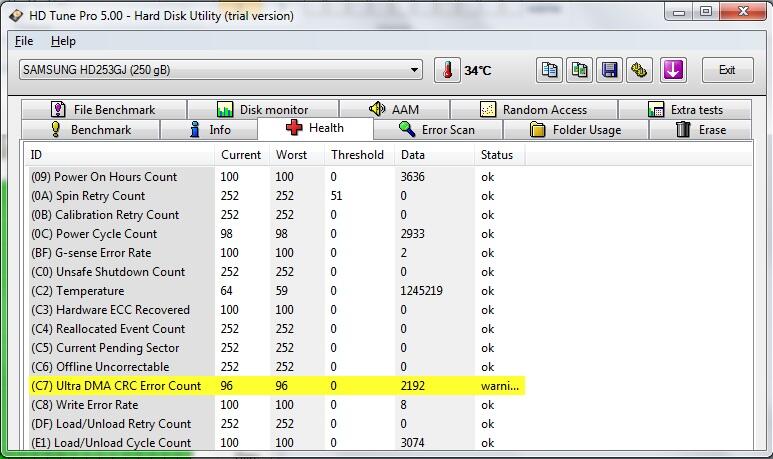
Task: Click the copy screenshot toolbar icon
Action: click(579, 70)
